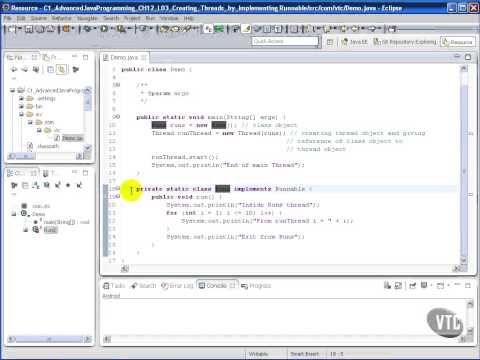
Task: Toggle Hide Non-Public Members in Outline
Action: [x=68, y=185]
